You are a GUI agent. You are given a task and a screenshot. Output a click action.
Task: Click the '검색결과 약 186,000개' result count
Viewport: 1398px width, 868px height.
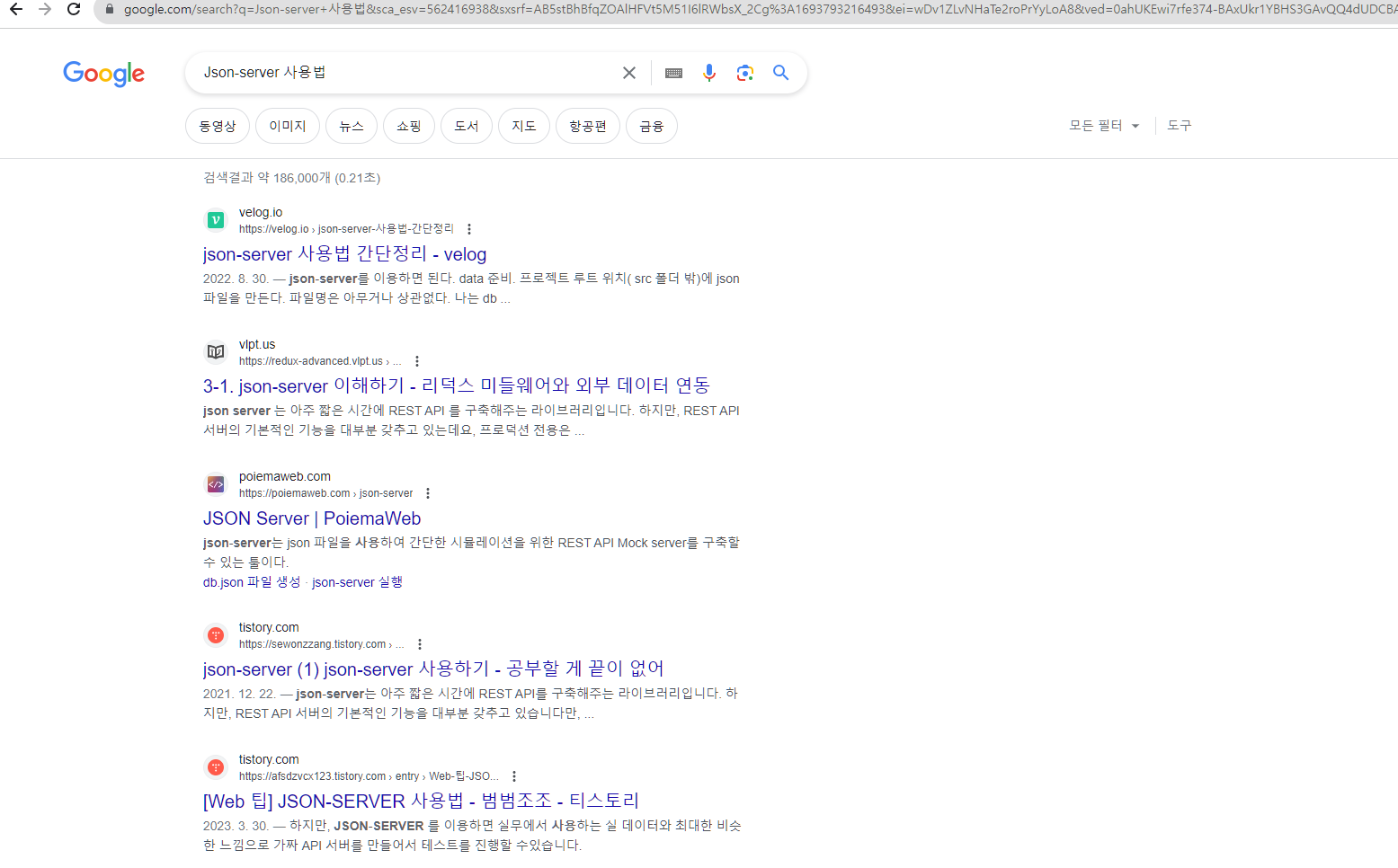click(x=292, y=178)
